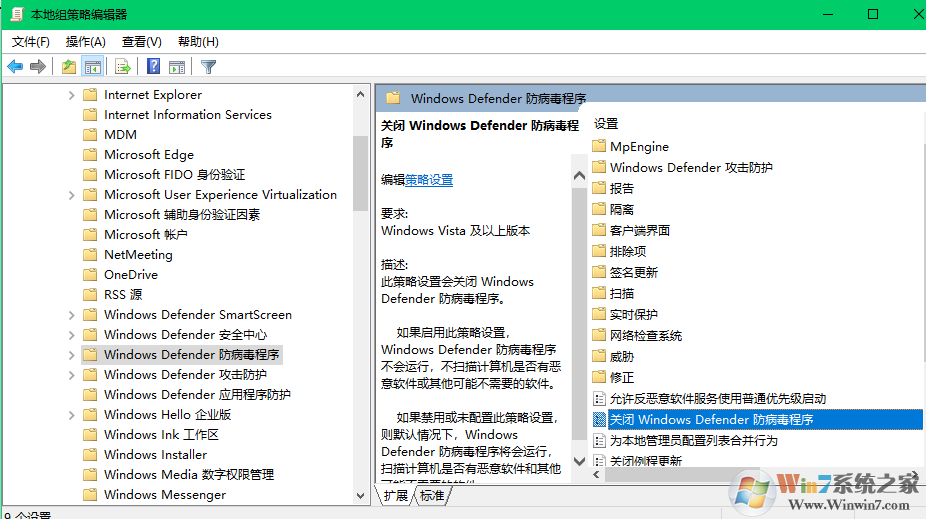This screenshot has height=519, width=926.
Task: Expand the Internet Explorer tree node
Action: pos(71,95)
